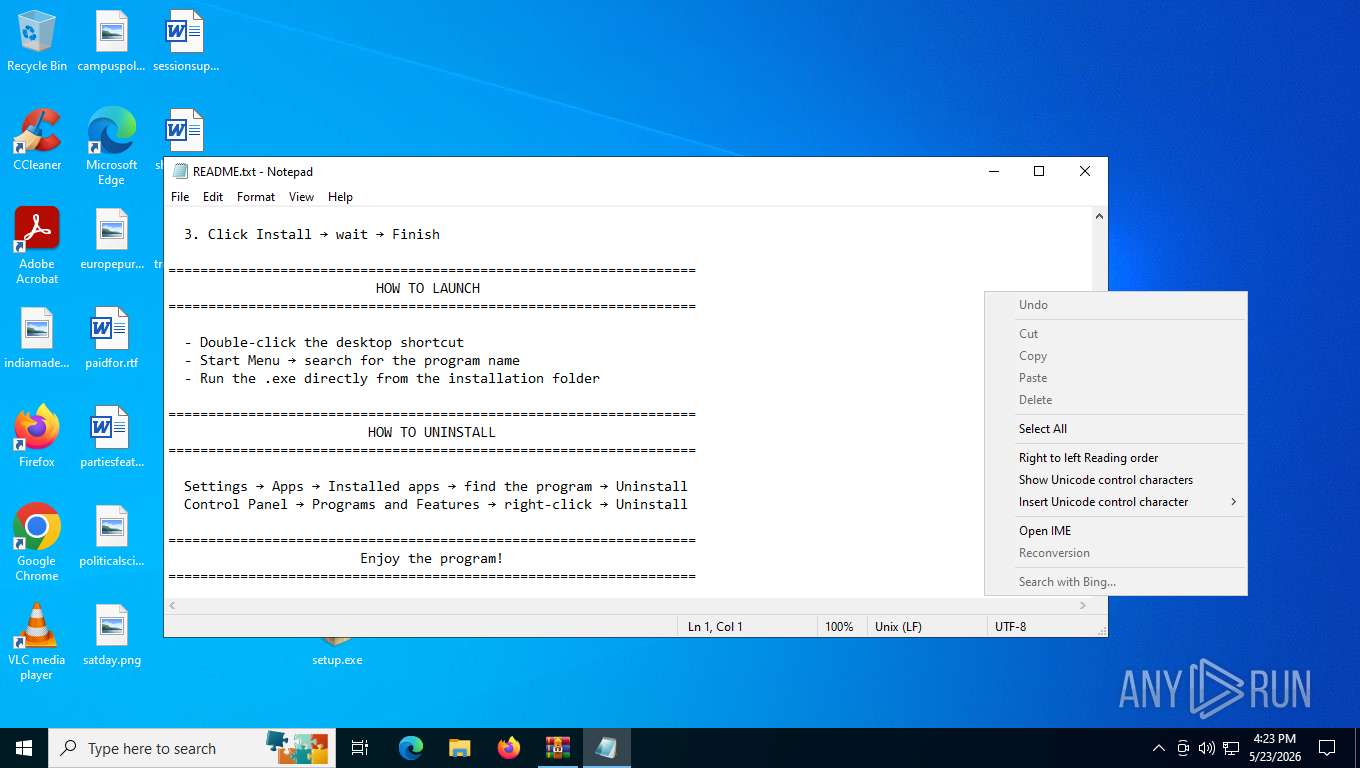Open File Explorer from the taskbar

459,748
